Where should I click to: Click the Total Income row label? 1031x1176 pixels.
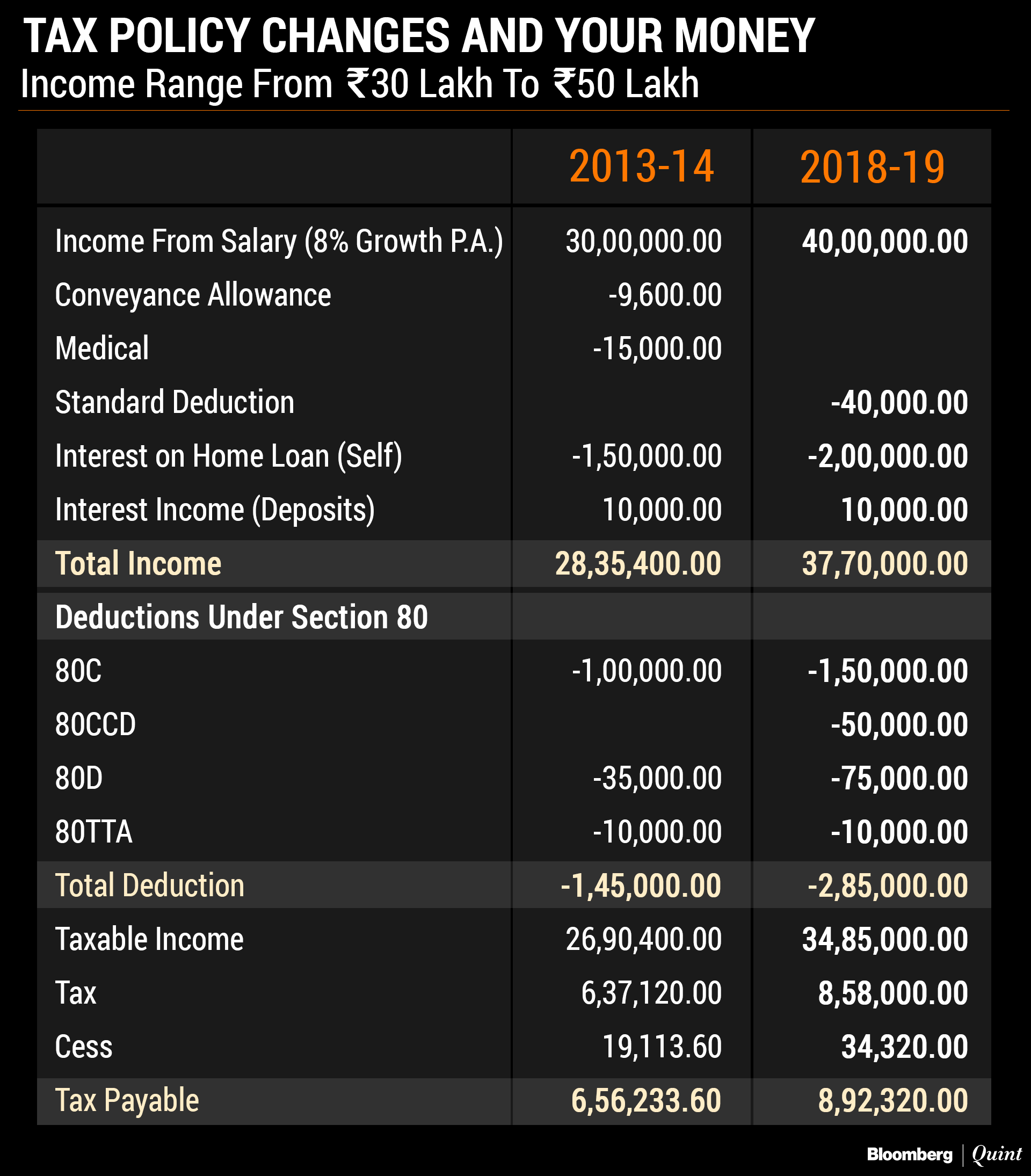click(138, 563)
